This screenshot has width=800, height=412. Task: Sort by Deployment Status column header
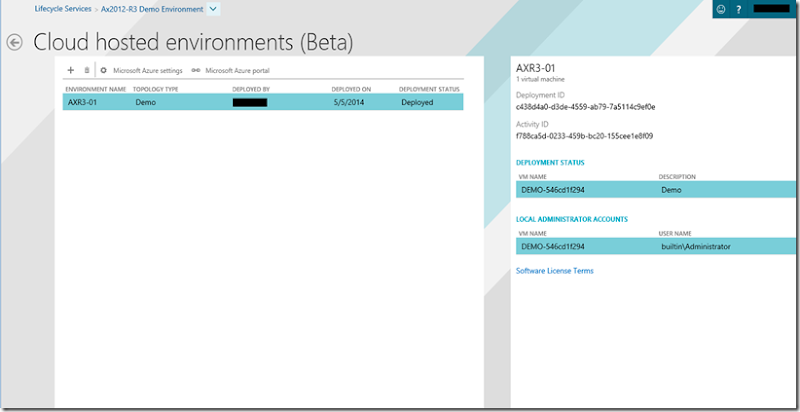(429, 89)
